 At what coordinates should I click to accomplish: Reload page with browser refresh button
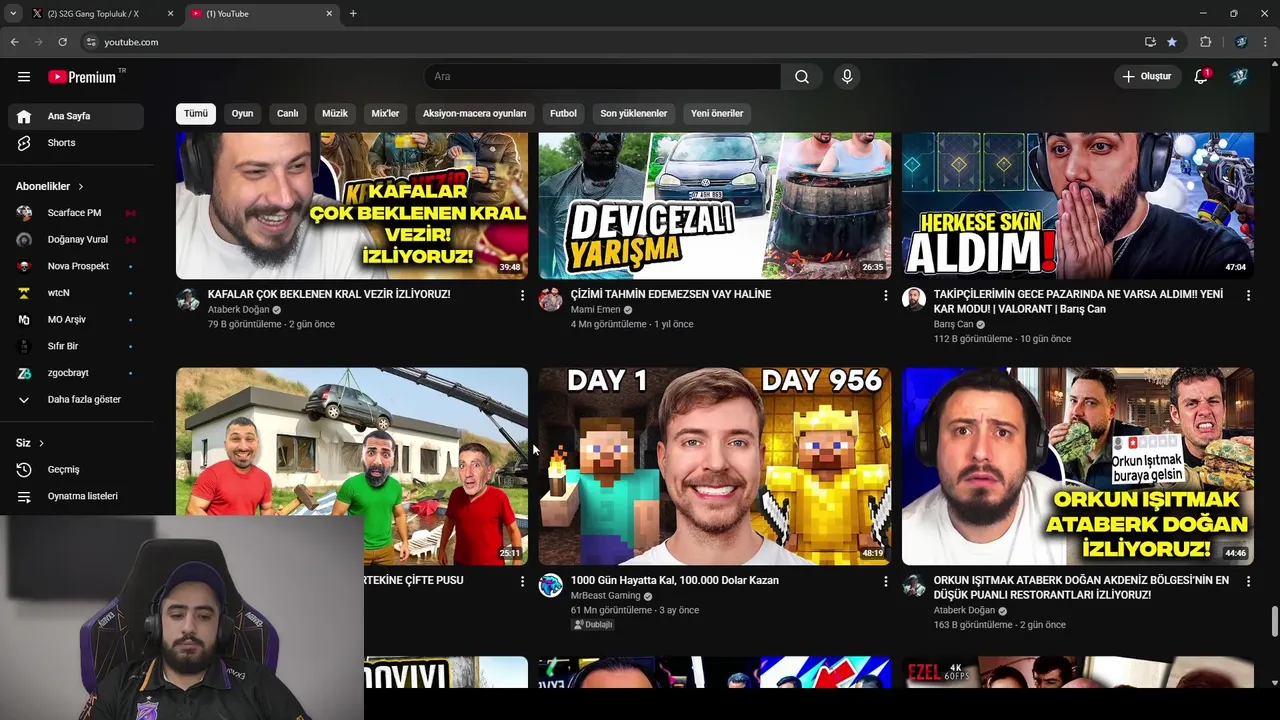pos(62,42)
